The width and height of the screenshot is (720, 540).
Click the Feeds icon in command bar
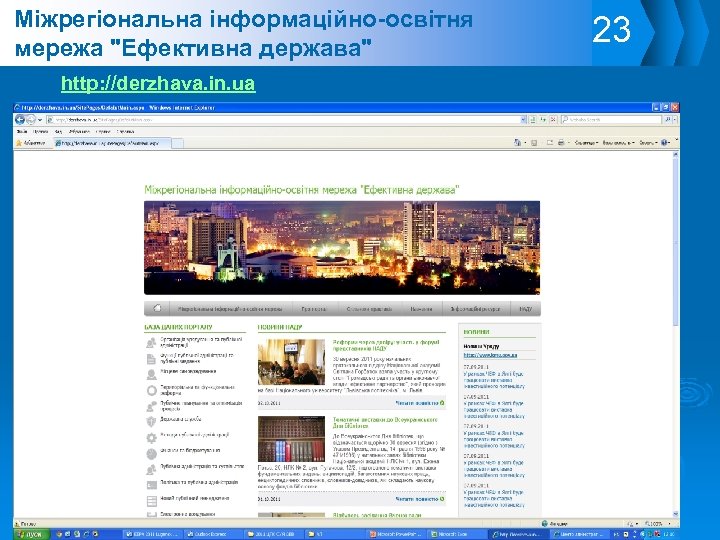[534, 143]
